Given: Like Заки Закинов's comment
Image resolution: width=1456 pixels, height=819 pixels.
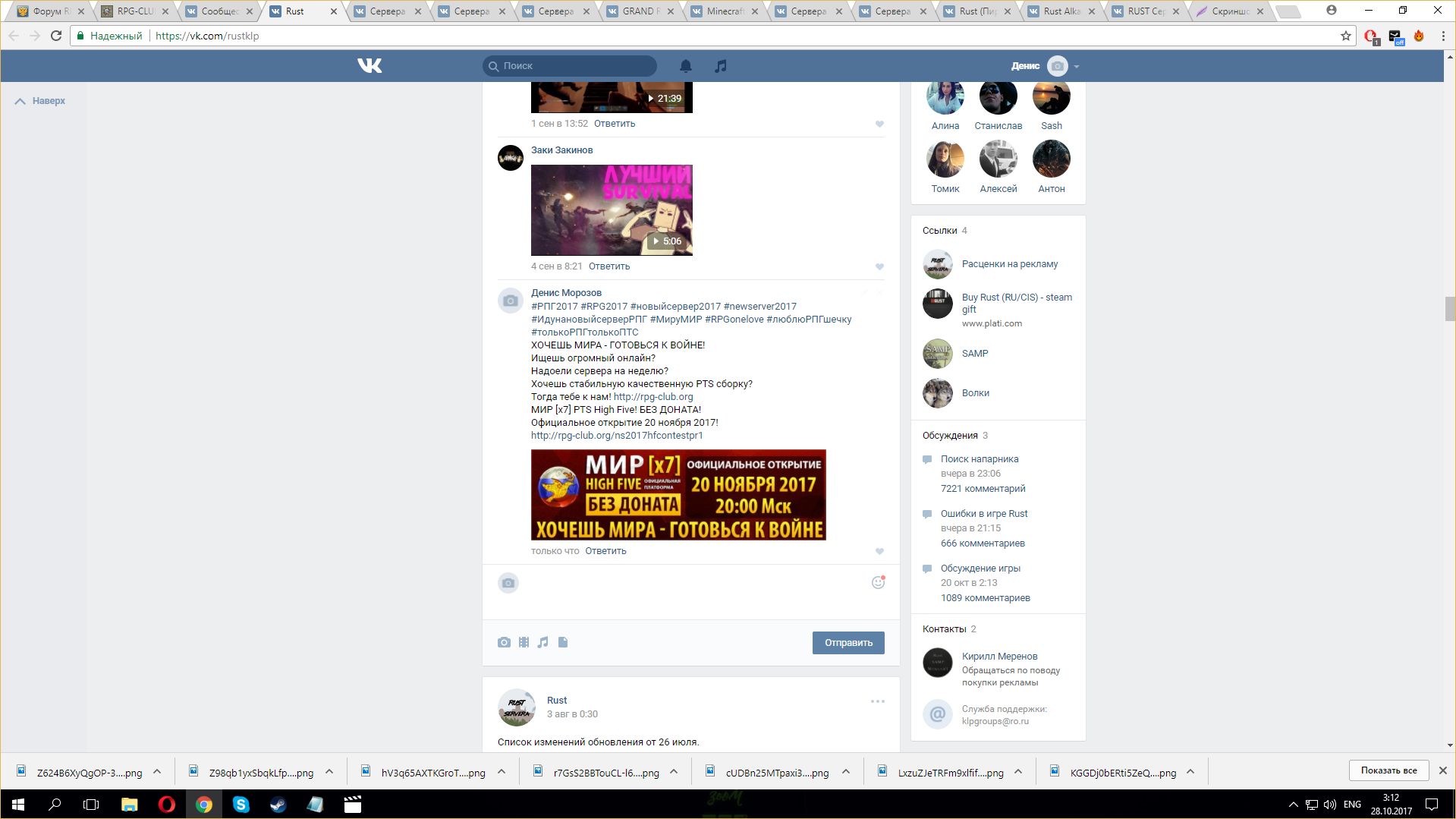Looking at the screenshot, I should point(879,266).
